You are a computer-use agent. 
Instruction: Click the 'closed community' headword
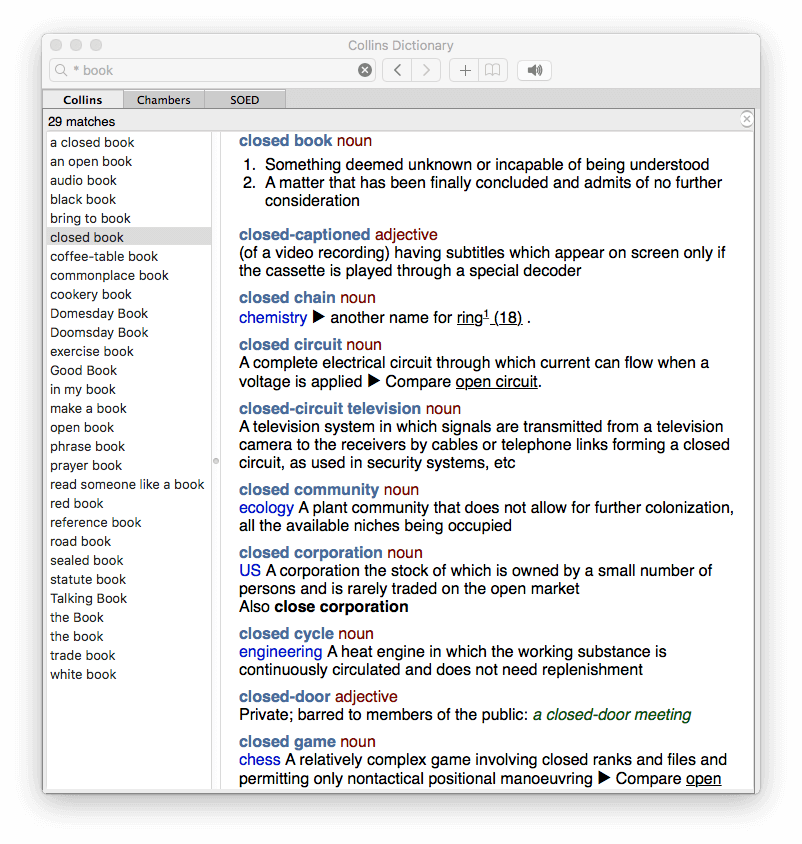[309, 489]
